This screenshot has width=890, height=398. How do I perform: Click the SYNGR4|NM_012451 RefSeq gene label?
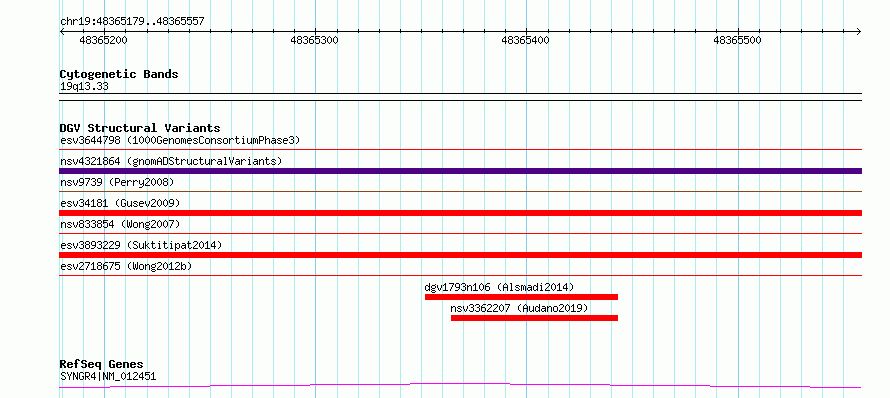pos(108,376)
